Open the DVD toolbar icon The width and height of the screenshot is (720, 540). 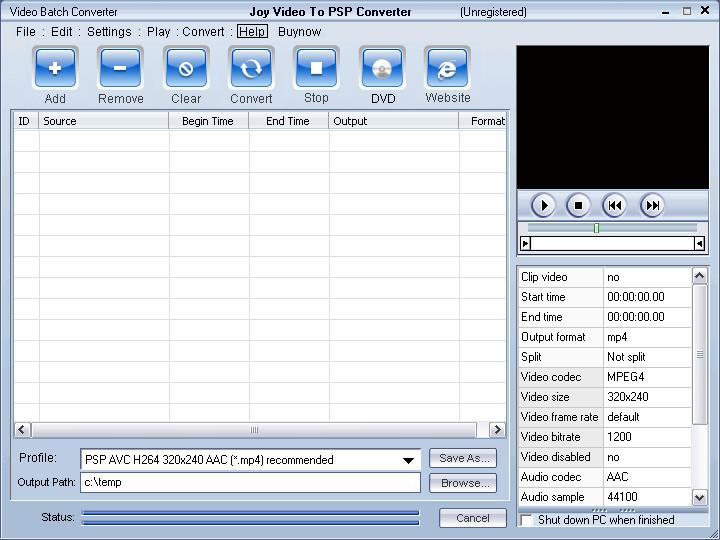(x=382, y=69)
